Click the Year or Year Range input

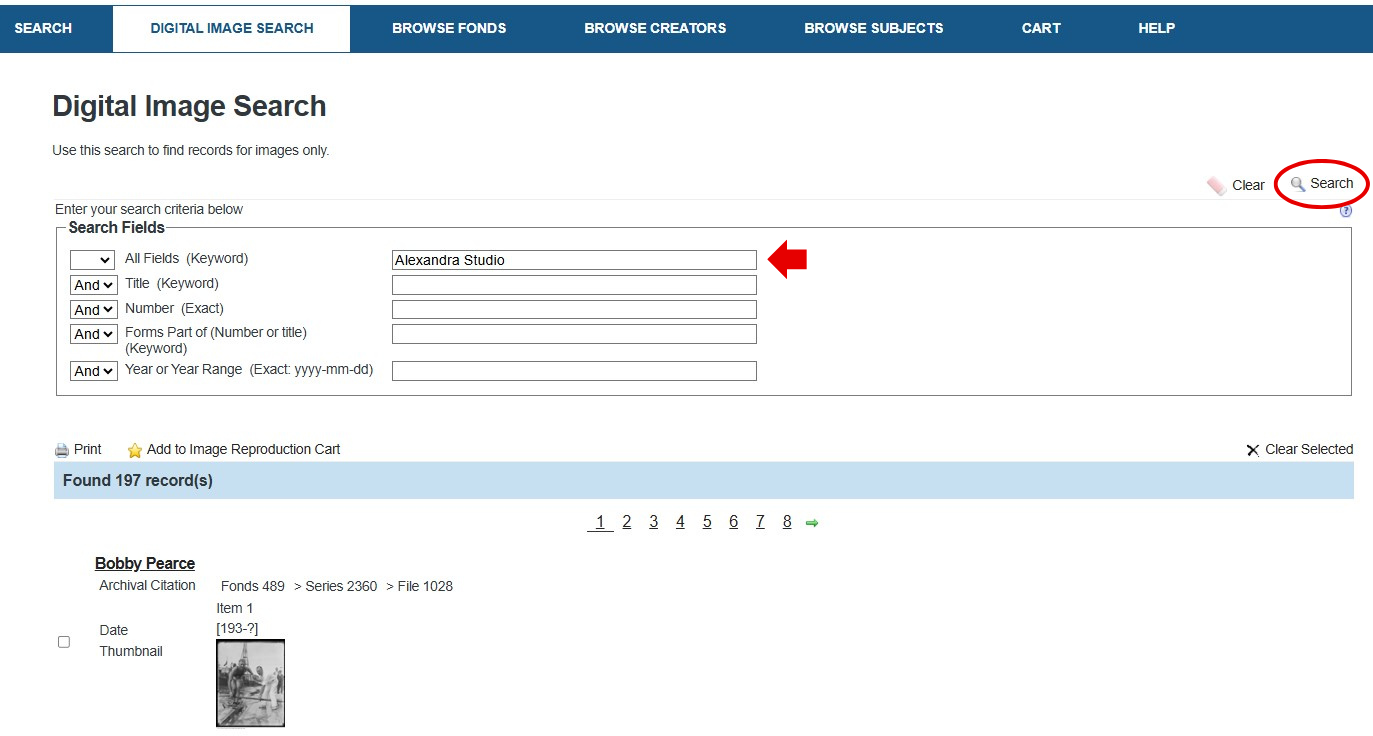tap(574, 371)
